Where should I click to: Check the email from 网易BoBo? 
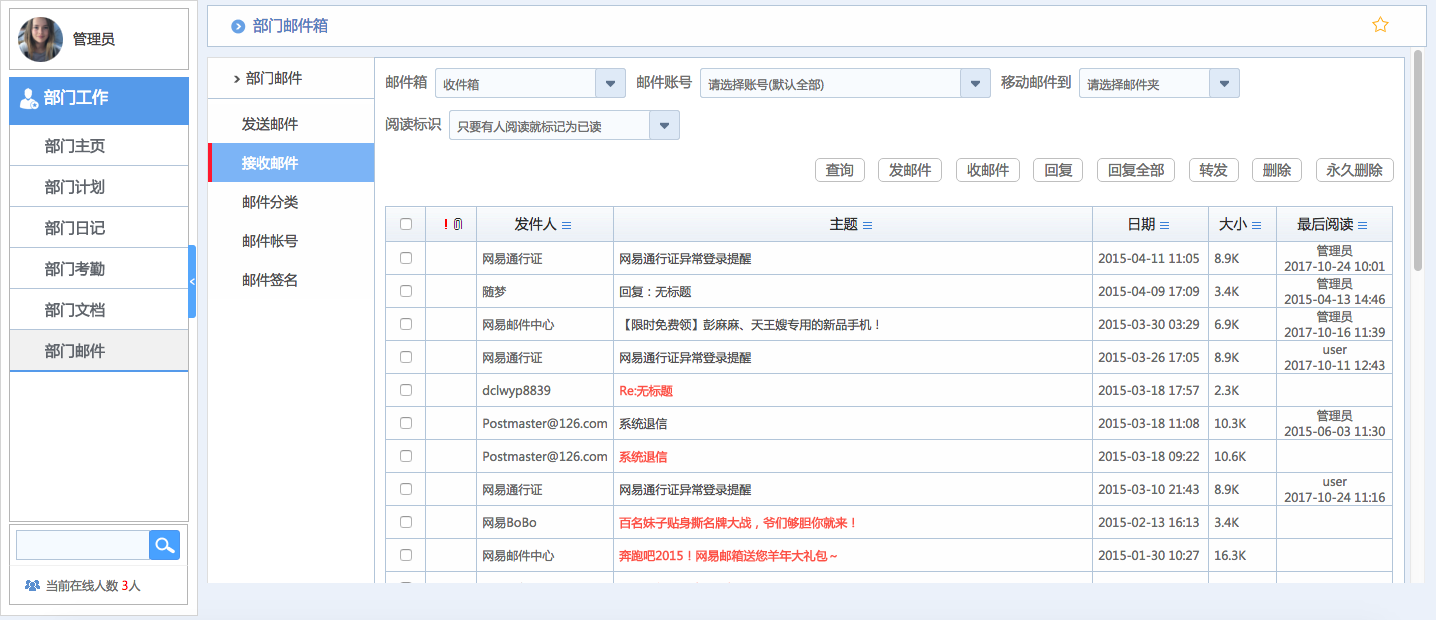(x=406, y=521)
